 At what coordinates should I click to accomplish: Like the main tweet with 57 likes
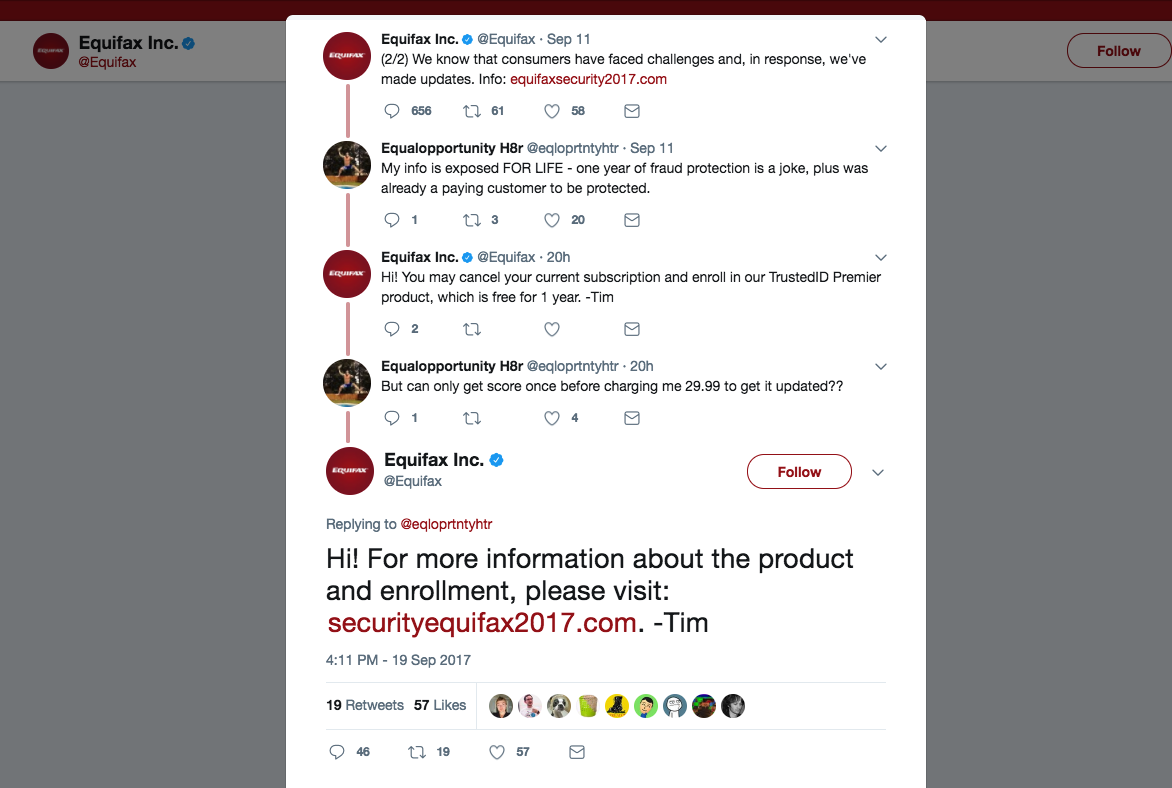(x=497, y=752)
